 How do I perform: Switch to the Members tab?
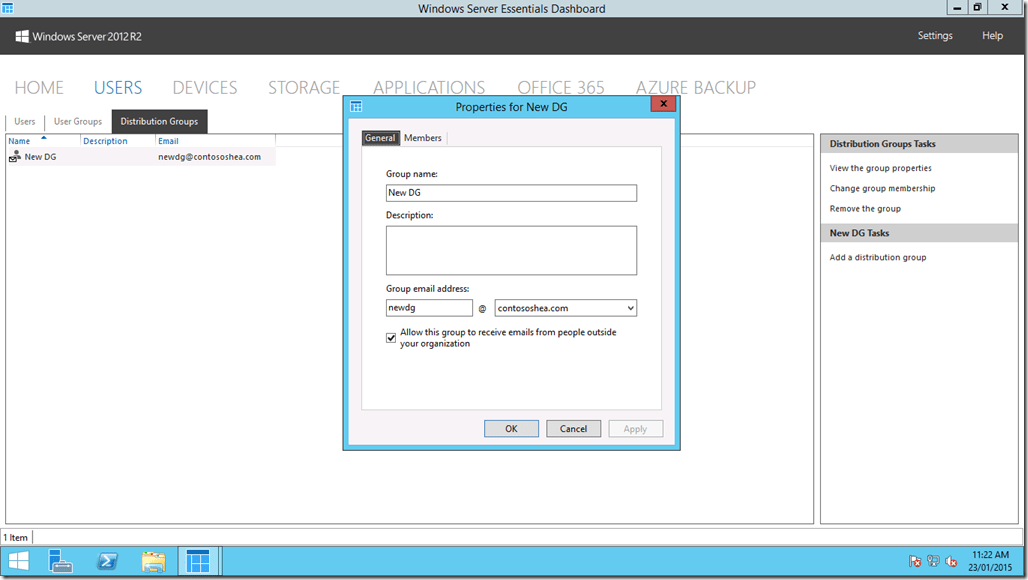422,137
